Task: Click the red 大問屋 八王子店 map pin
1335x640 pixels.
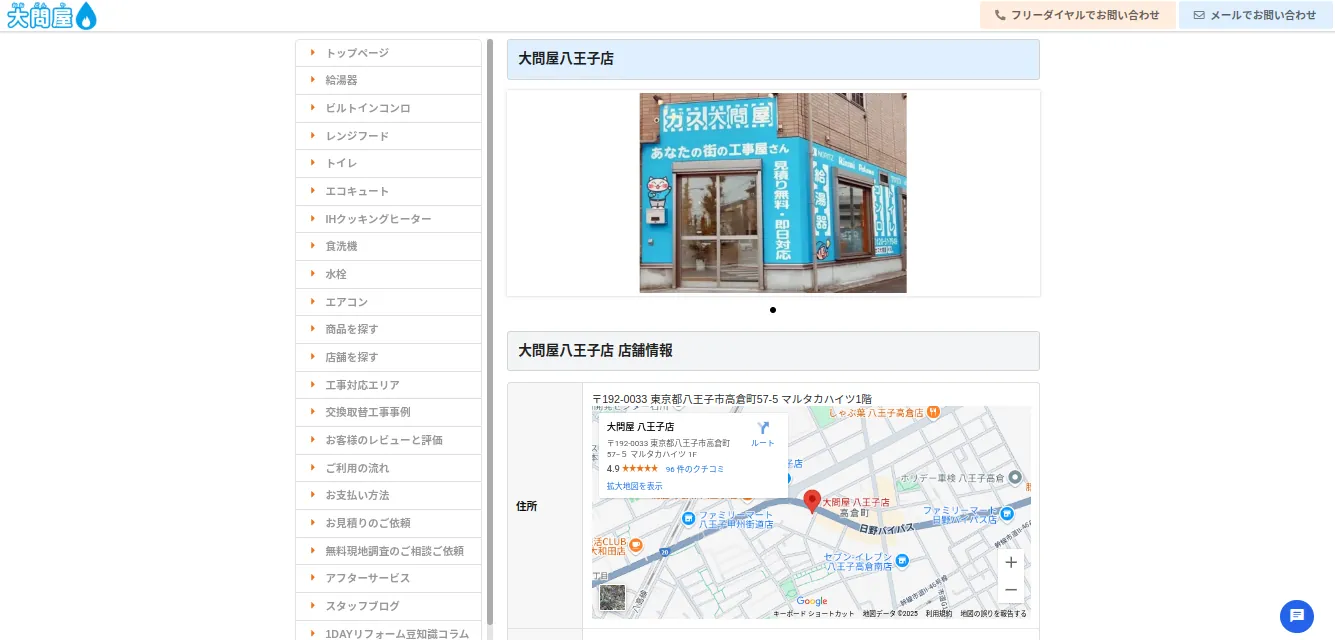Action: tap(812, 501)
